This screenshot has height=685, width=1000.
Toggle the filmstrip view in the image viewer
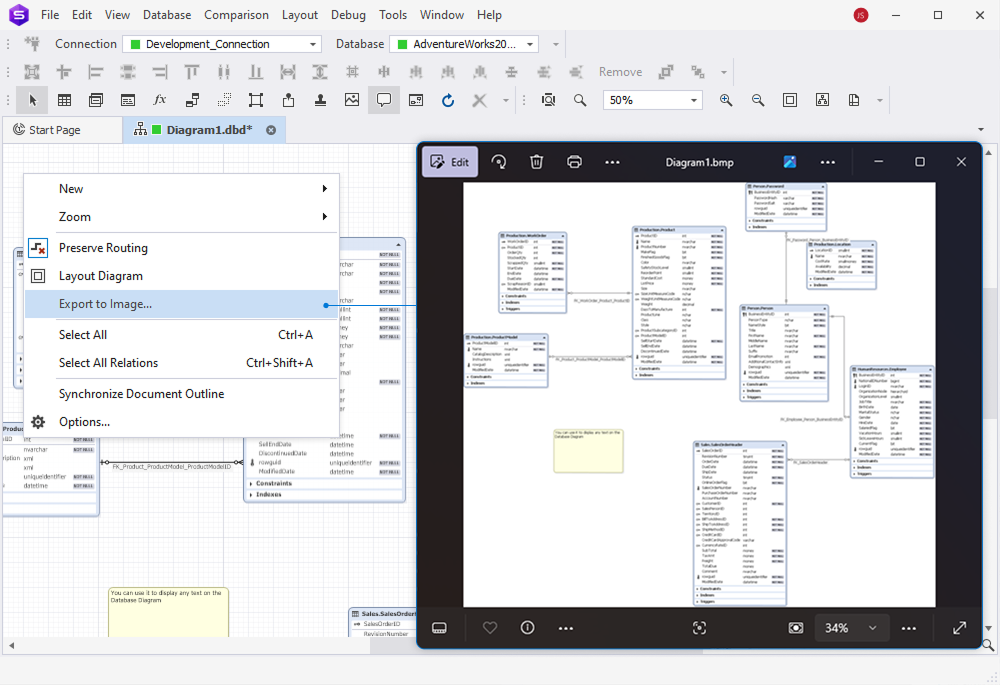point(439,628)
